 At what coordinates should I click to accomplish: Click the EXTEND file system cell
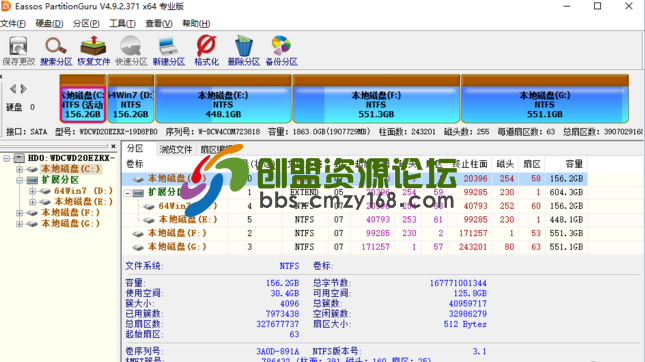(x=304, y=192)
